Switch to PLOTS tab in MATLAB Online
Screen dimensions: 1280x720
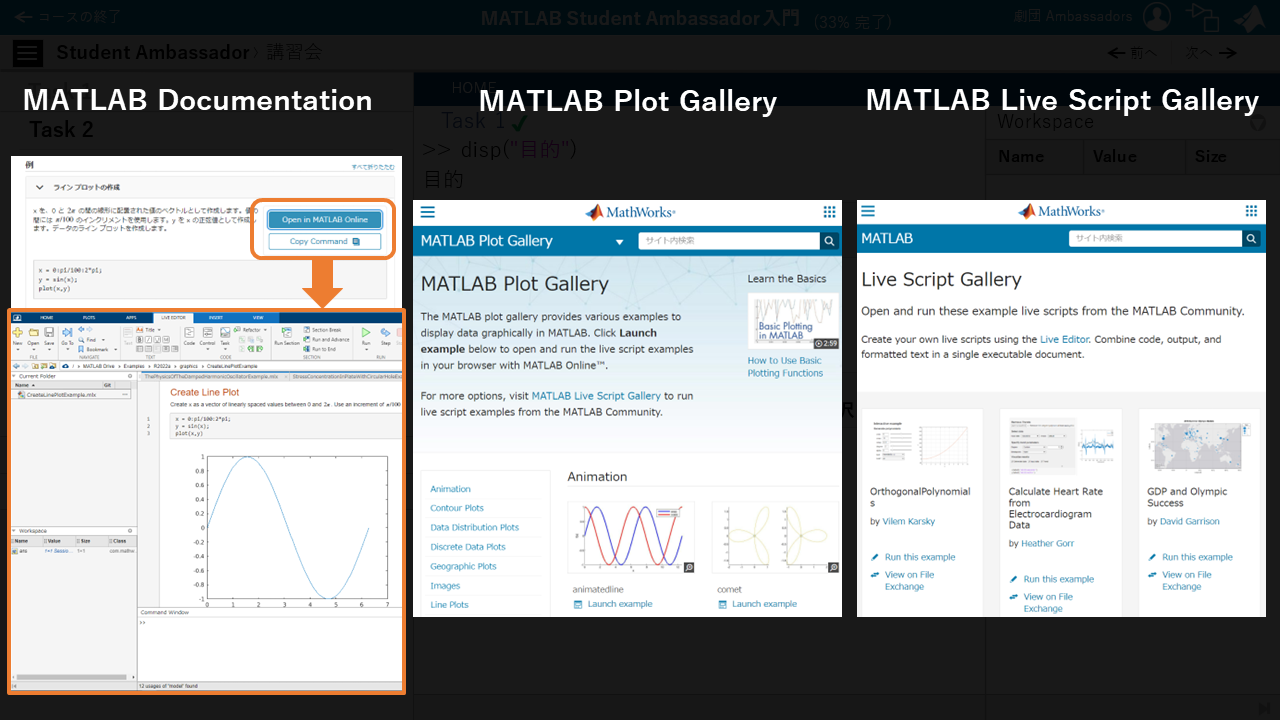point(89,318)
